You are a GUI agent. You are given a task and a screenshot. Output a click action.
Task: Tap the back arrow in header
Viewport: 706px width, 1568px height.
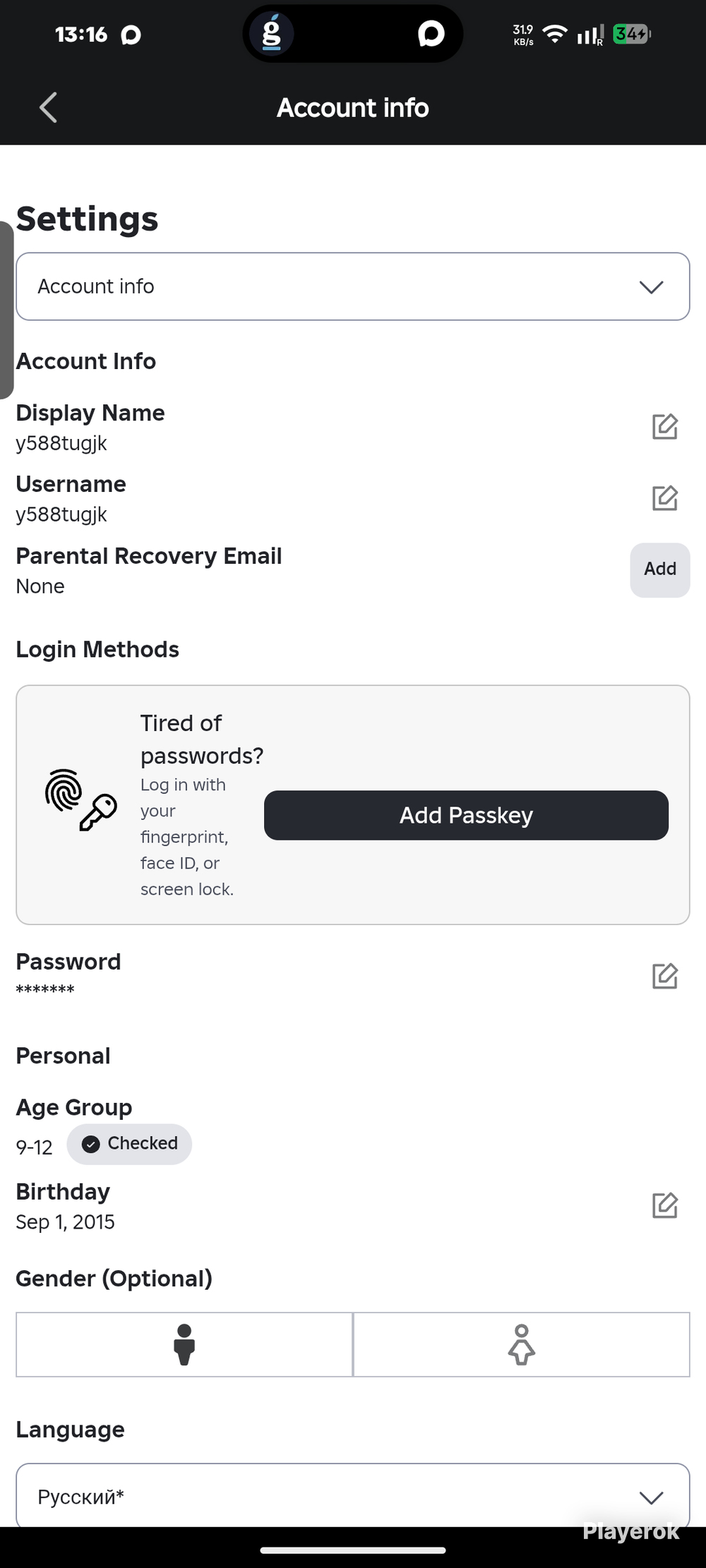(48, 108)
